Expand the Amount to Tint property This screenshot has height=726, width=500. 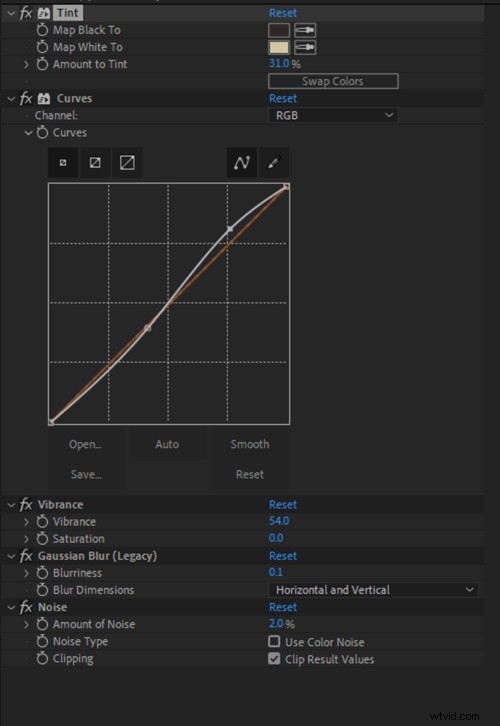click(26, 64)
